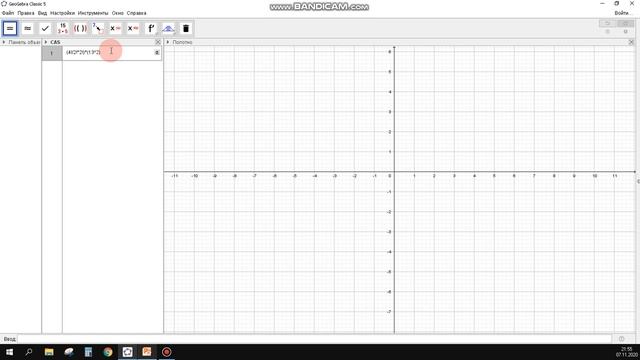640x360 pixels.
Task: Close the CAS panel
Action: pos(158,42)
